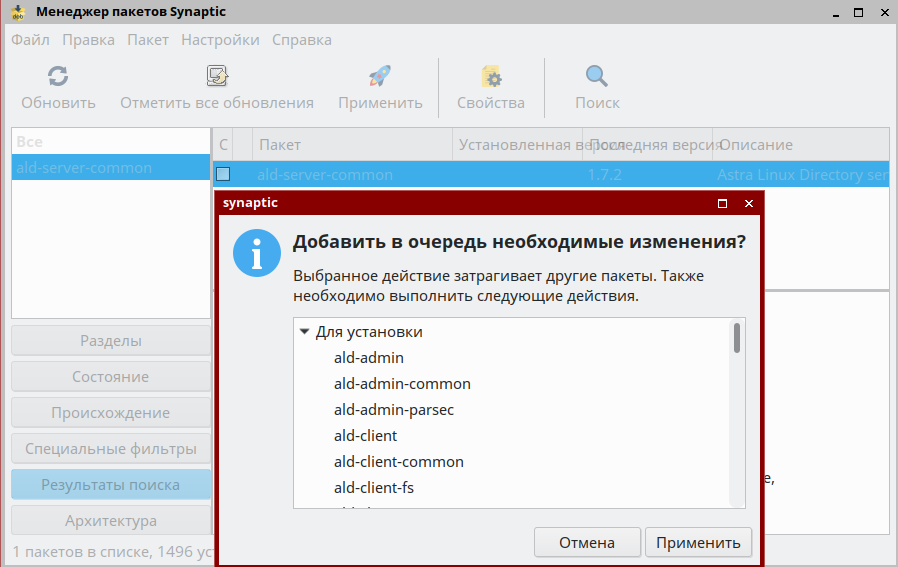Open Свойства package properties icon
Viewport: 898px width, 567px height.
(x=491, y=76)
